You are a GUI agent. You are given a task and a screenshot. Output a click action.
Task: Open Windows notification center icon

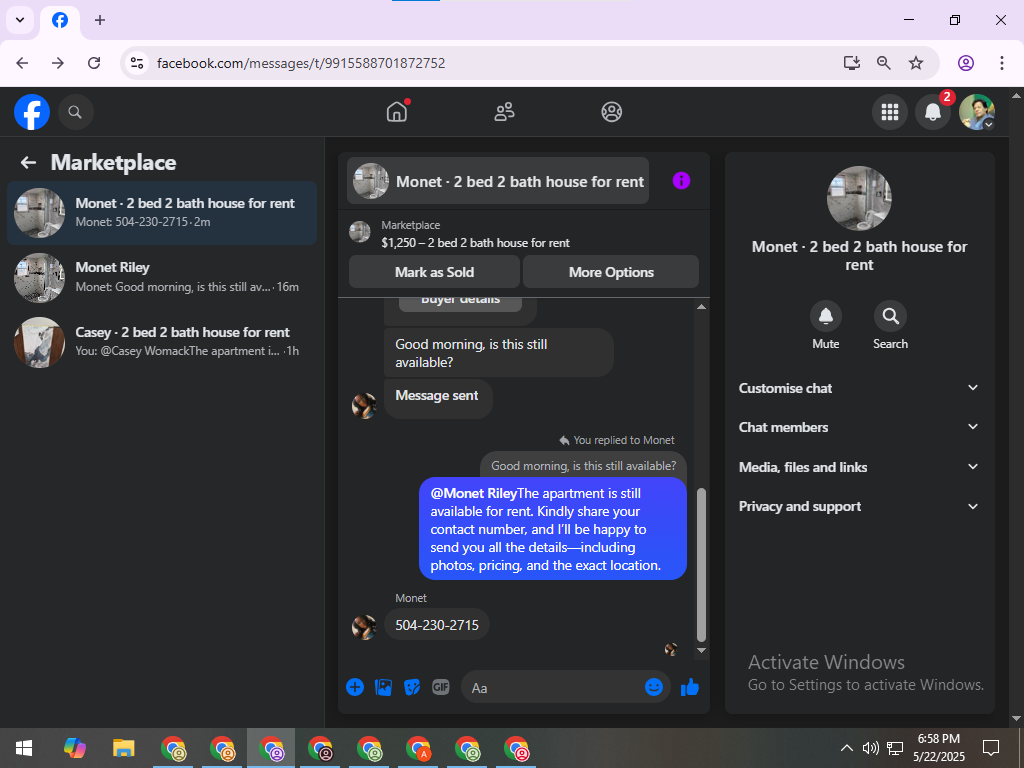(991, 748)
